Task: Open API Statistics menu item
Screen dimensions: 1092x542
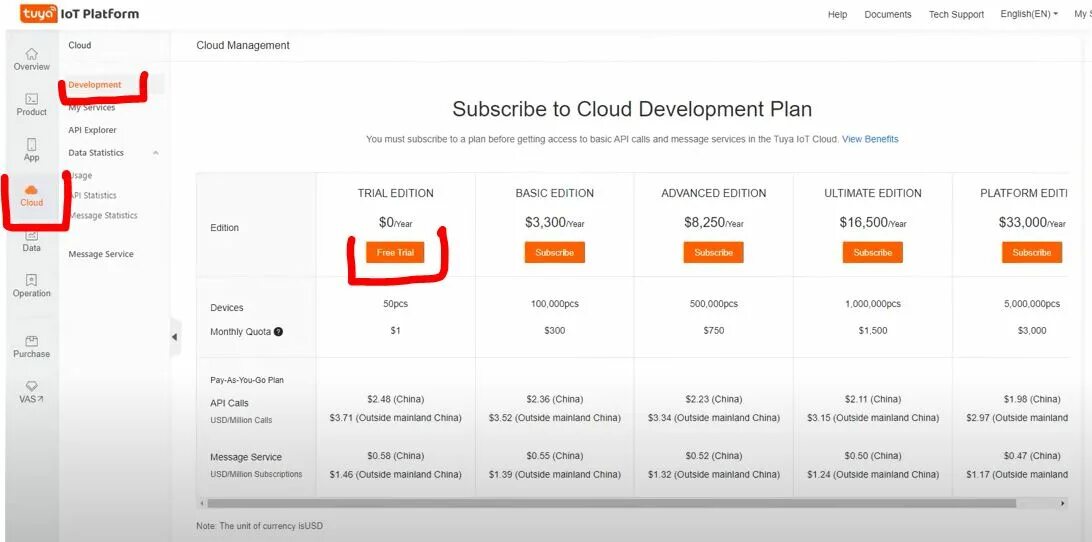Action: 93,196
